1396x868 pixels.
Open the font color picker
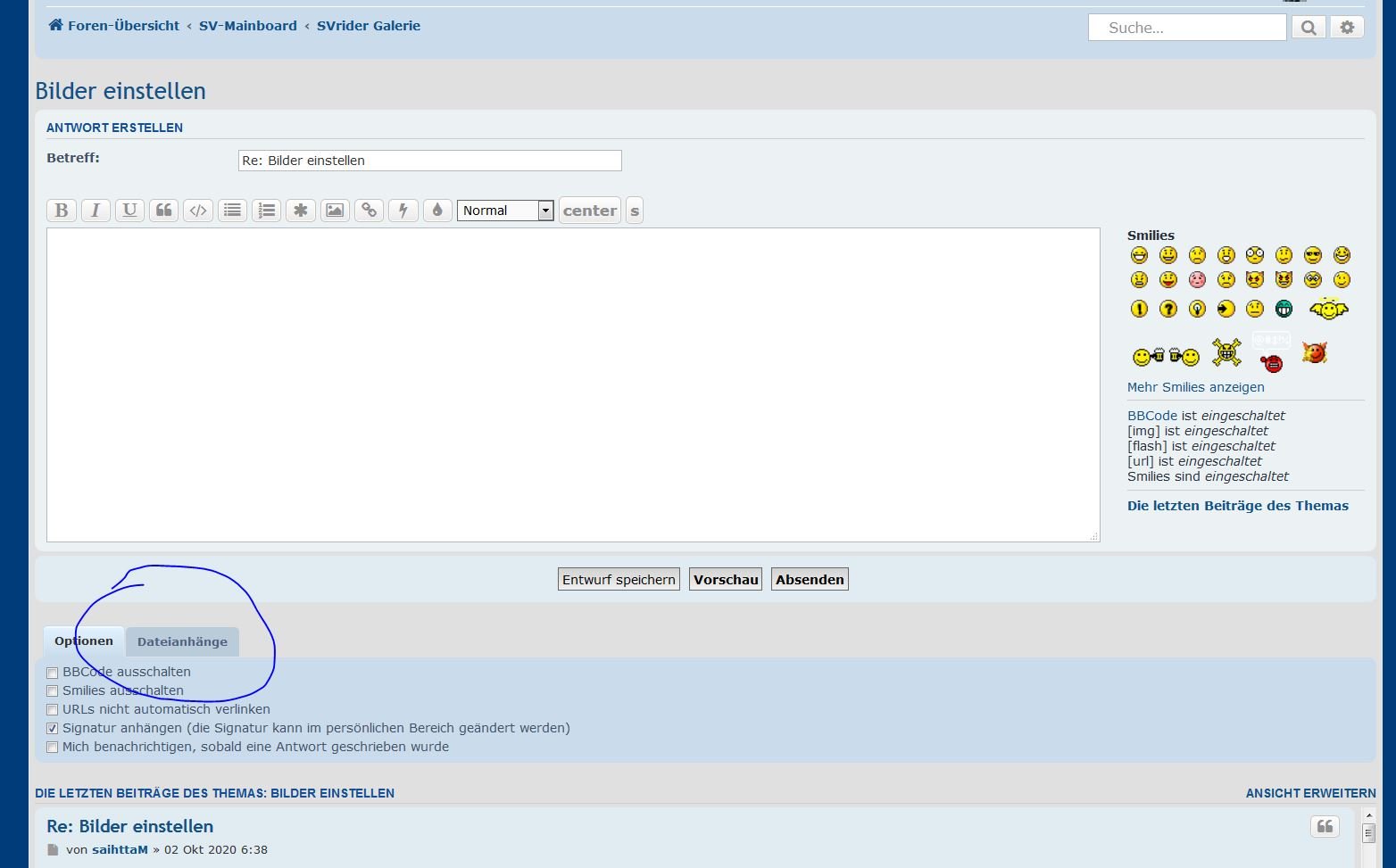coord(437,211)
